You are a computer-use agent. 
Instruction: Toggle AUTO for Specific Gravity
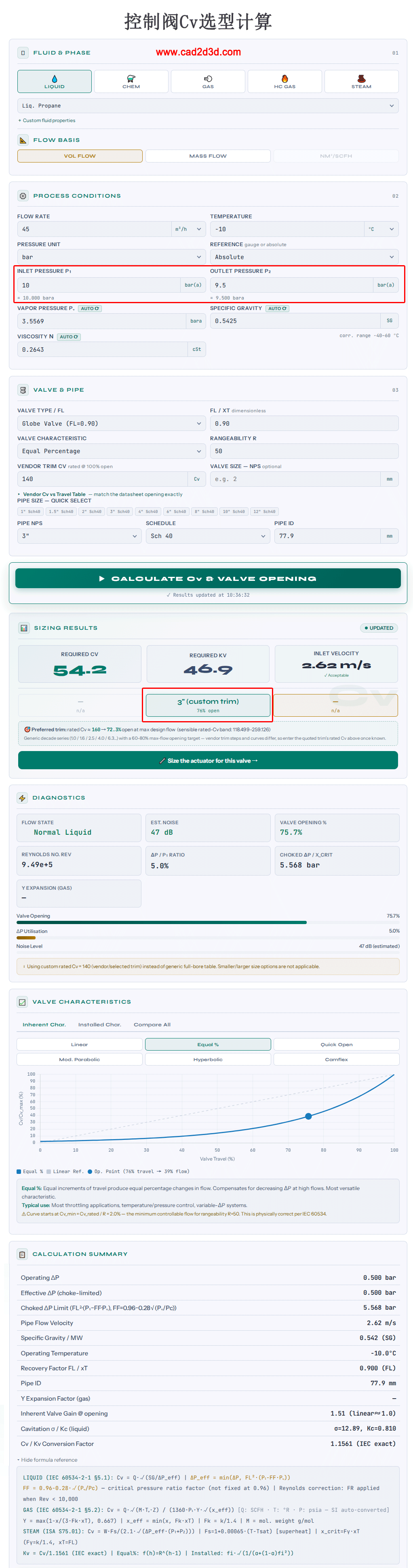pos(278,308)
